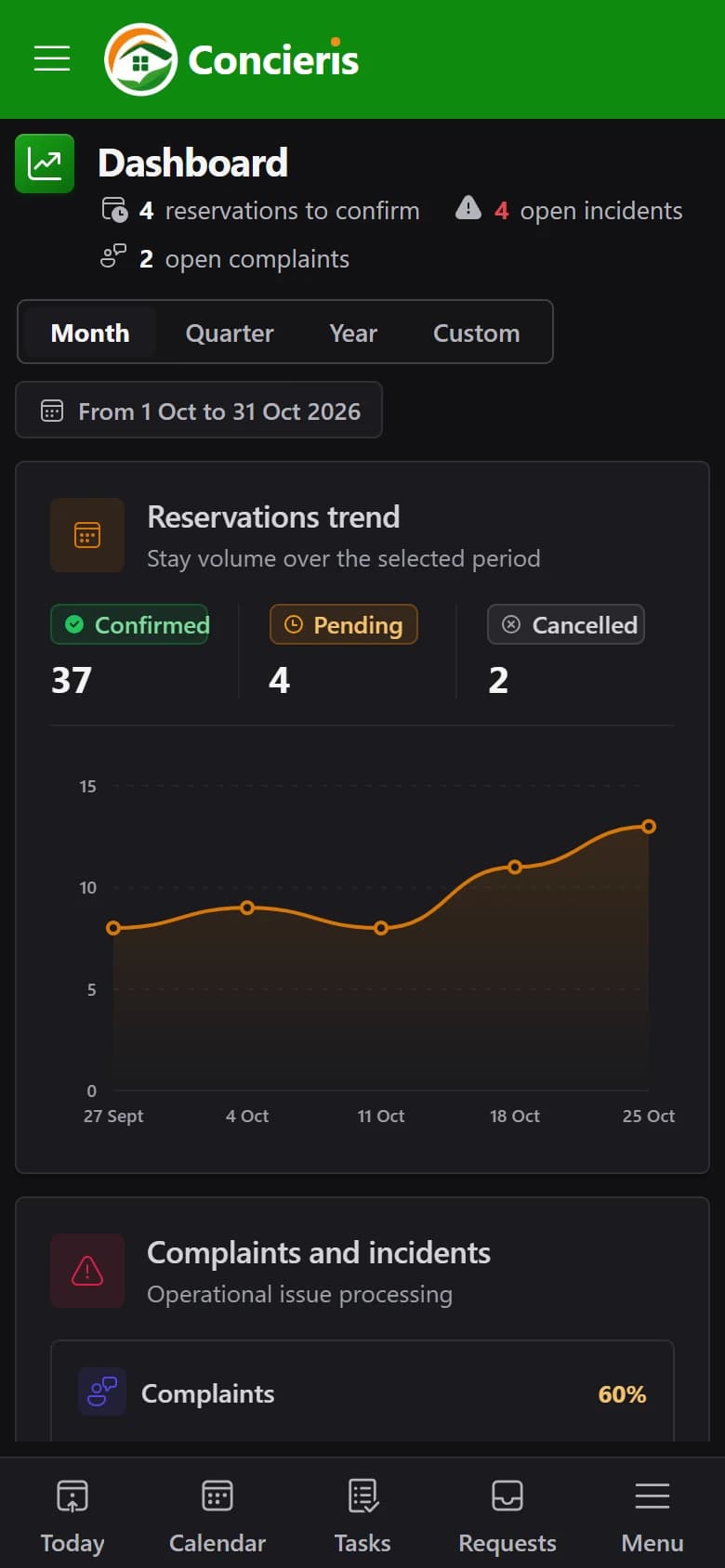Screen dimensions: 725x1568
Task: Click the 60% complaints value
Action: click(x=622, y=1394)
